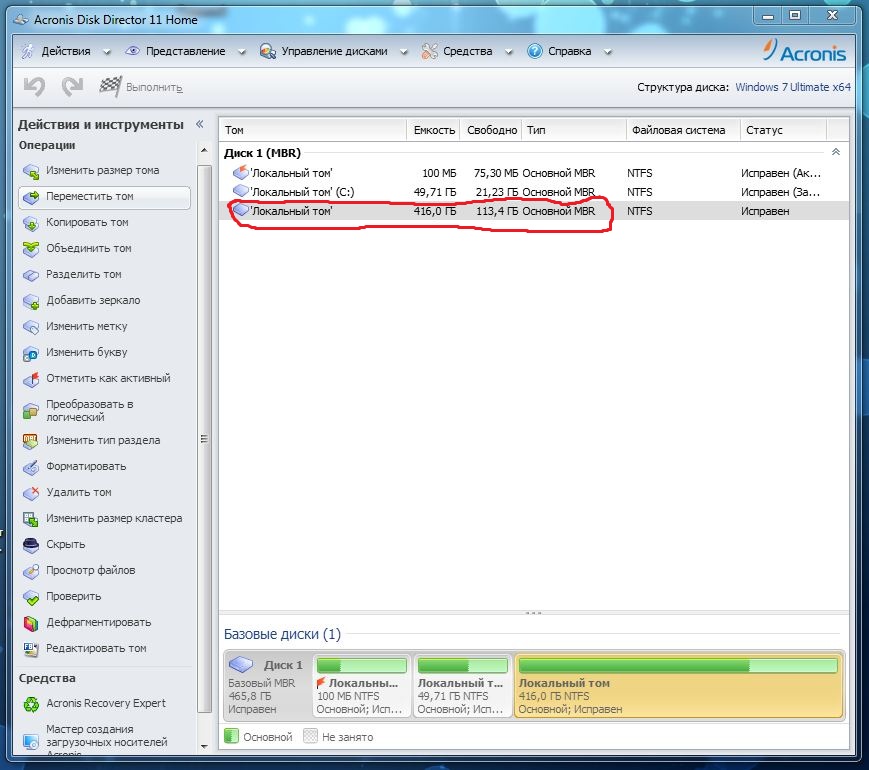Select the 416,0 ГБ Локальный том row
The width and height of the screenshot is (869, 770).
coord(534,211)
